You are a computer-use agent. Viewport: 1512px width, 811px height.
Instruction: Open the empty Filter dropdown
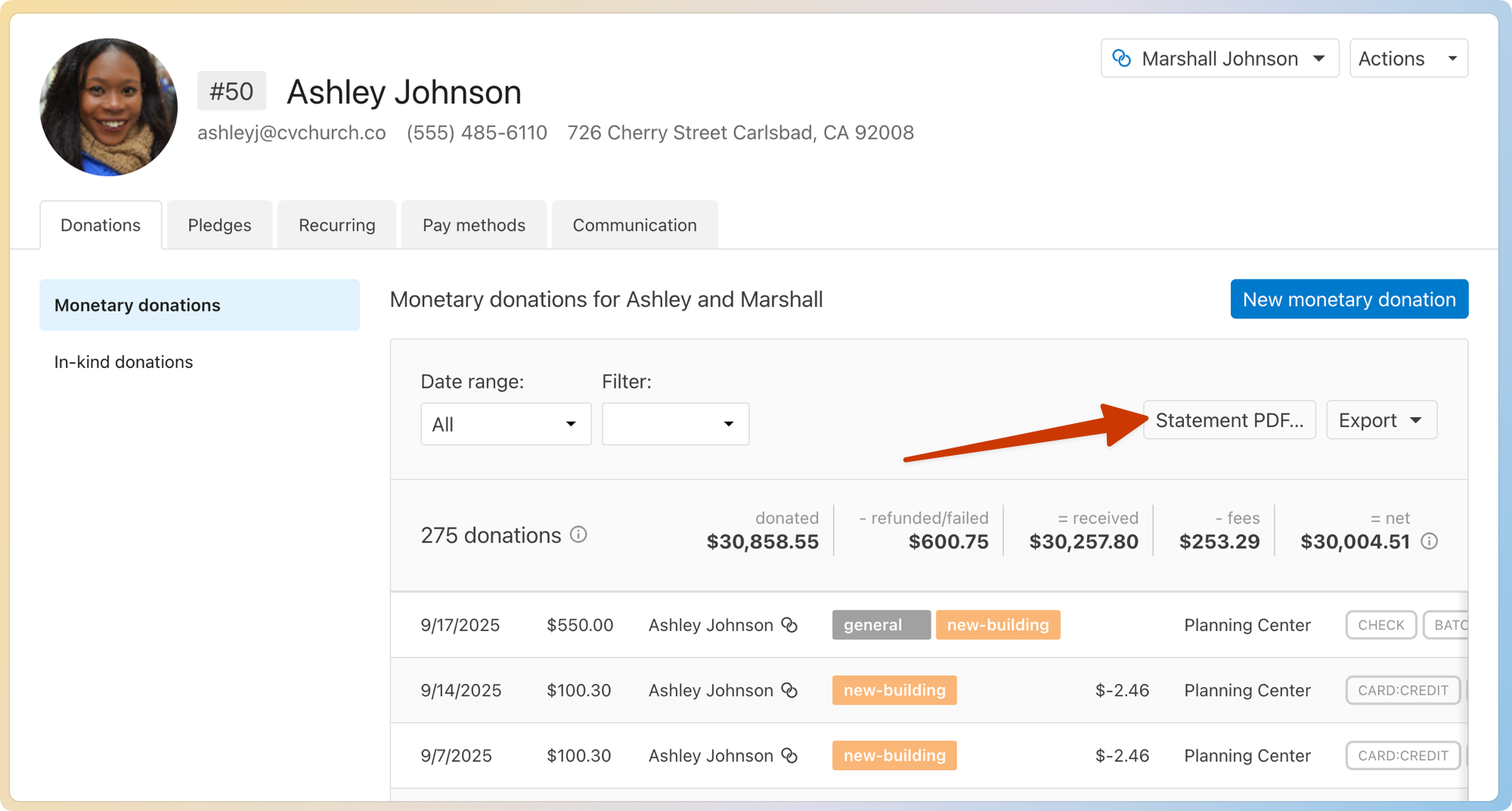tap(675, 424)
